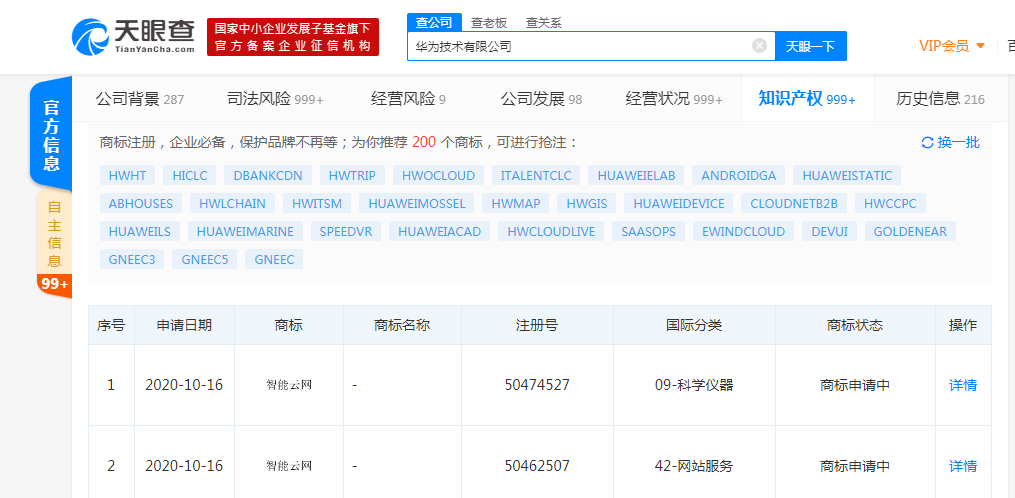Select the CLOUDNETB2B trademark tag
The image size is (1015, 498).
[794, 203]
